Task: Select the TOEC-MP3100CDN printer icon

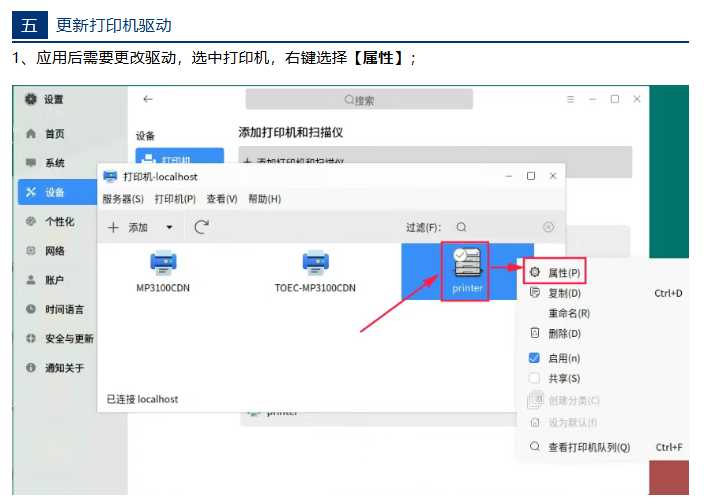Action: [x=315, y=264]
